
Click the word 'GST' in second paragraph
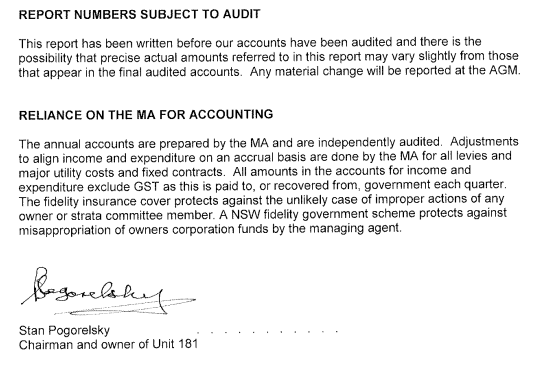(147, 187)
